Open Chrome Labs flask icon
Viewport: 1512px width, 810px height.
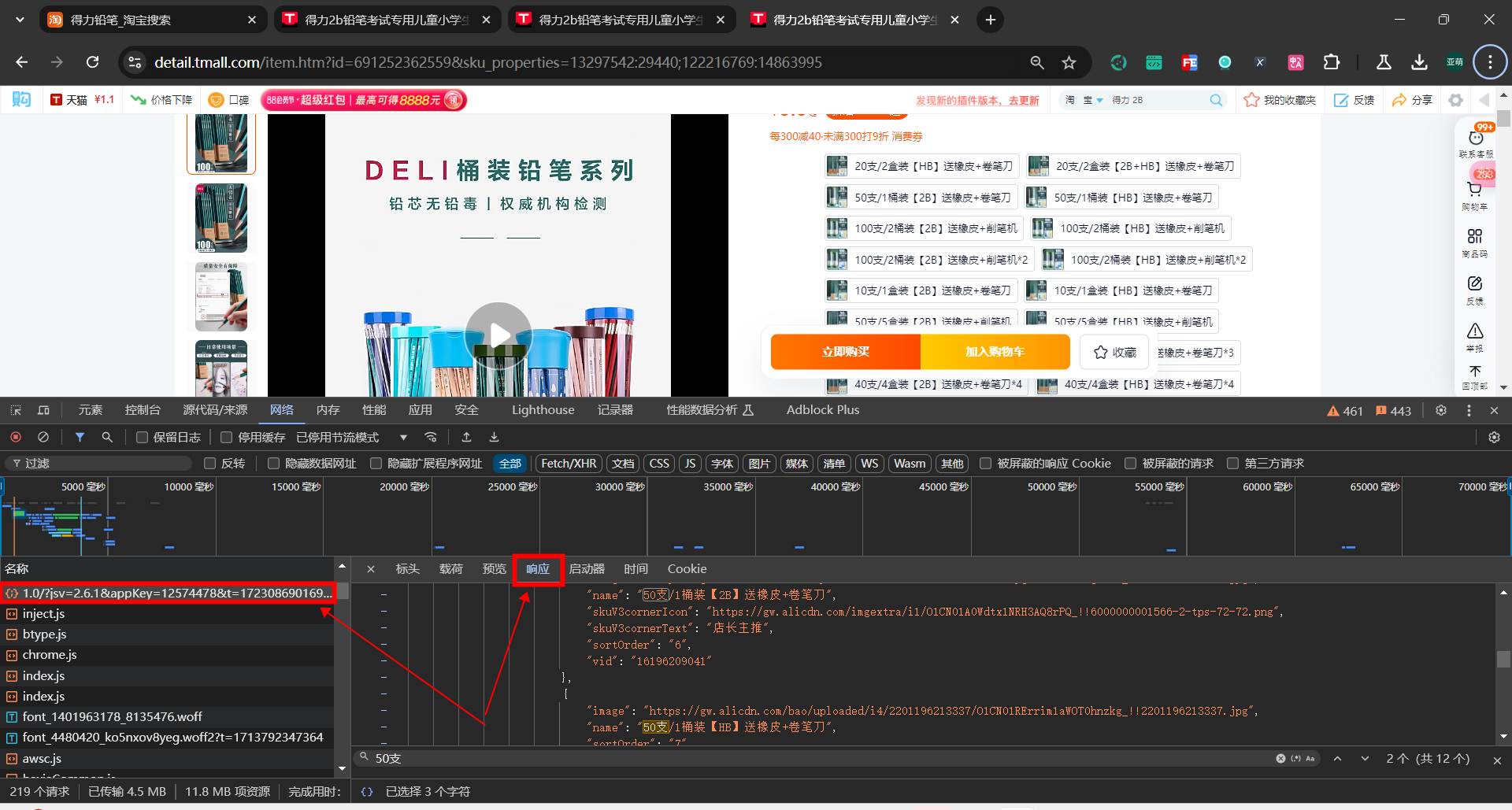(1384, 62)
